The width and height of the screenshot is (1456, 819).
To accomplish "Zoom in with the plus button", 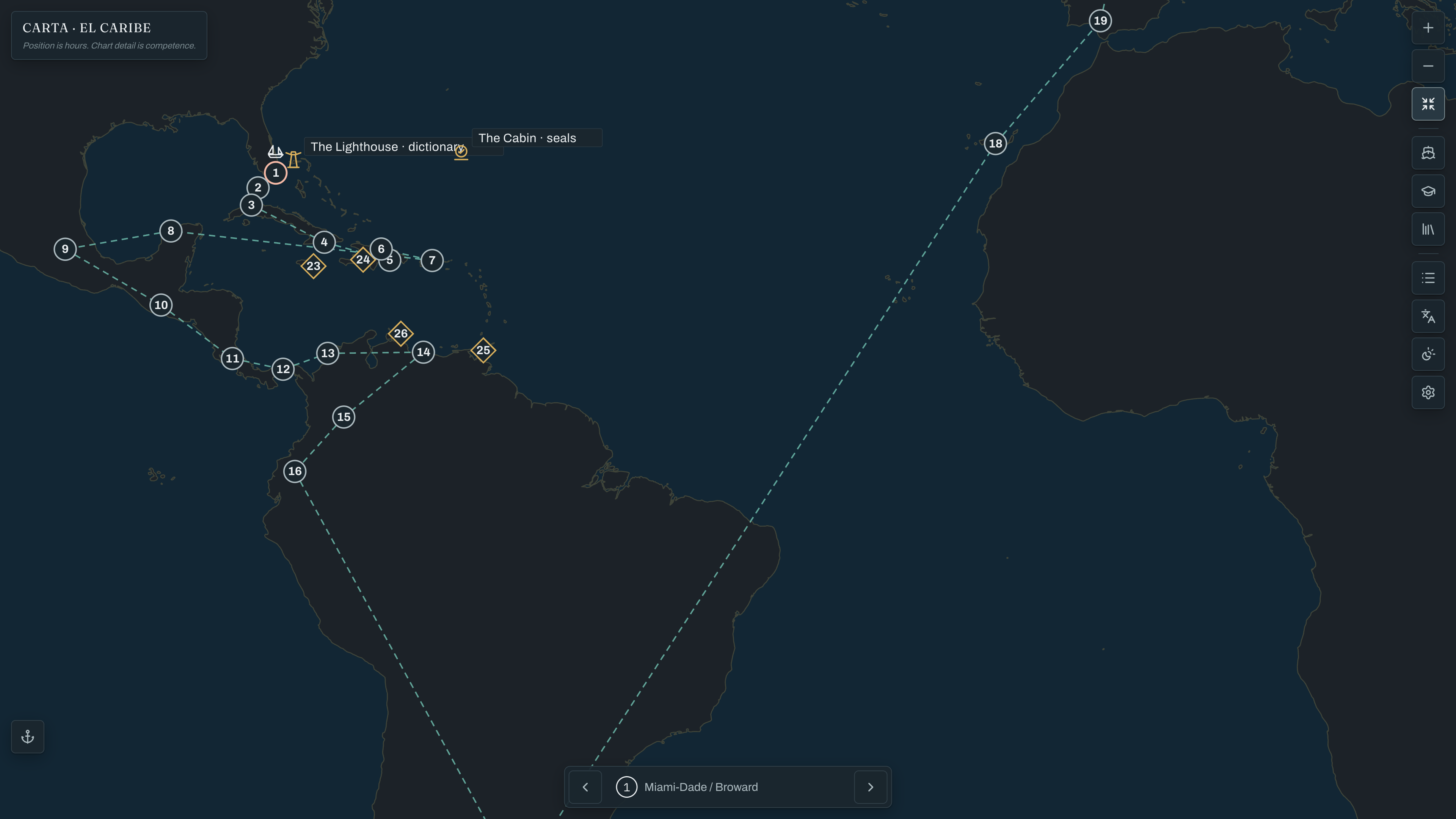I will (x=1428, y=28).
